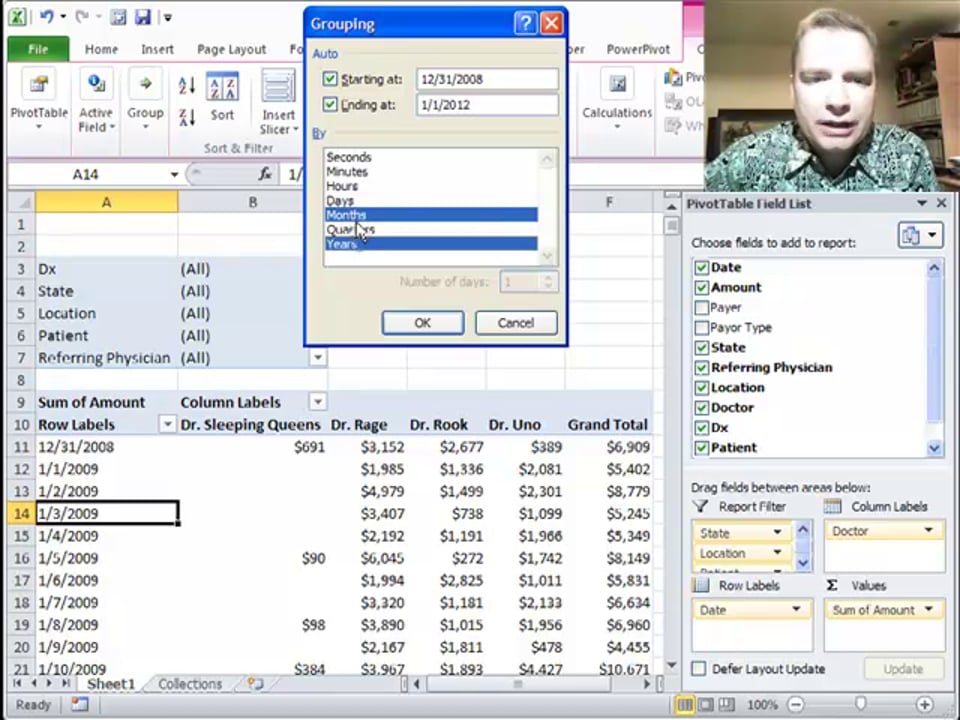Uncheck the Doctor field checkbox

click(702, 407)
